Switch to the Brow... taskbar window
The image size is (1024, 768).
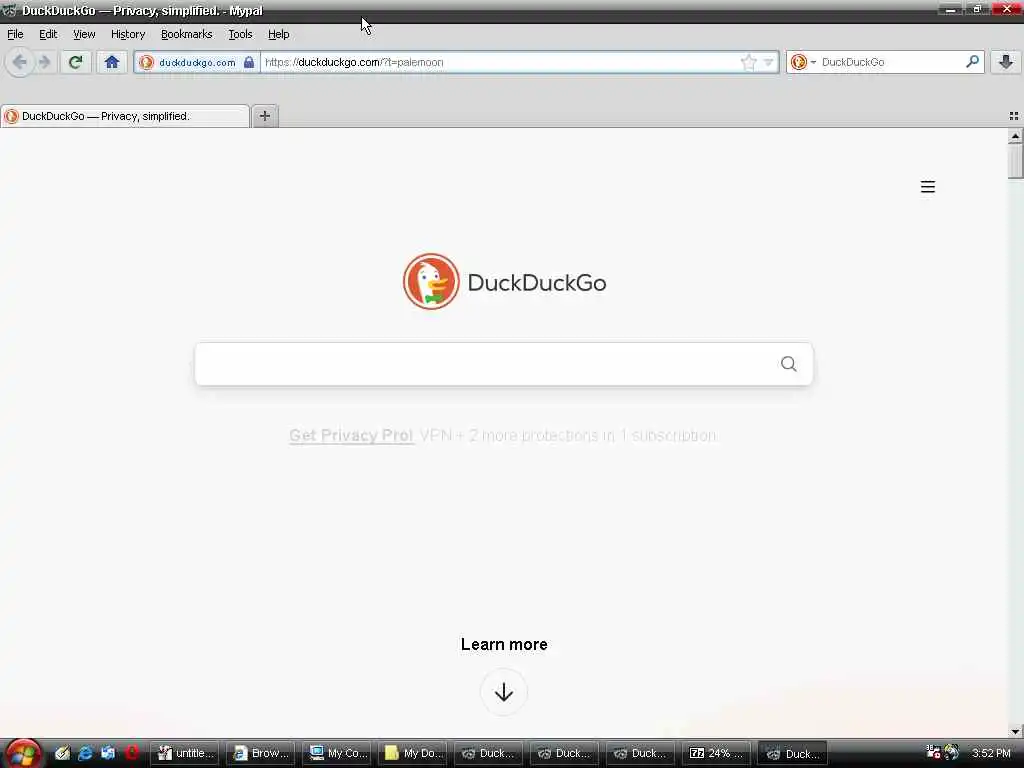(x=261, y=753)
